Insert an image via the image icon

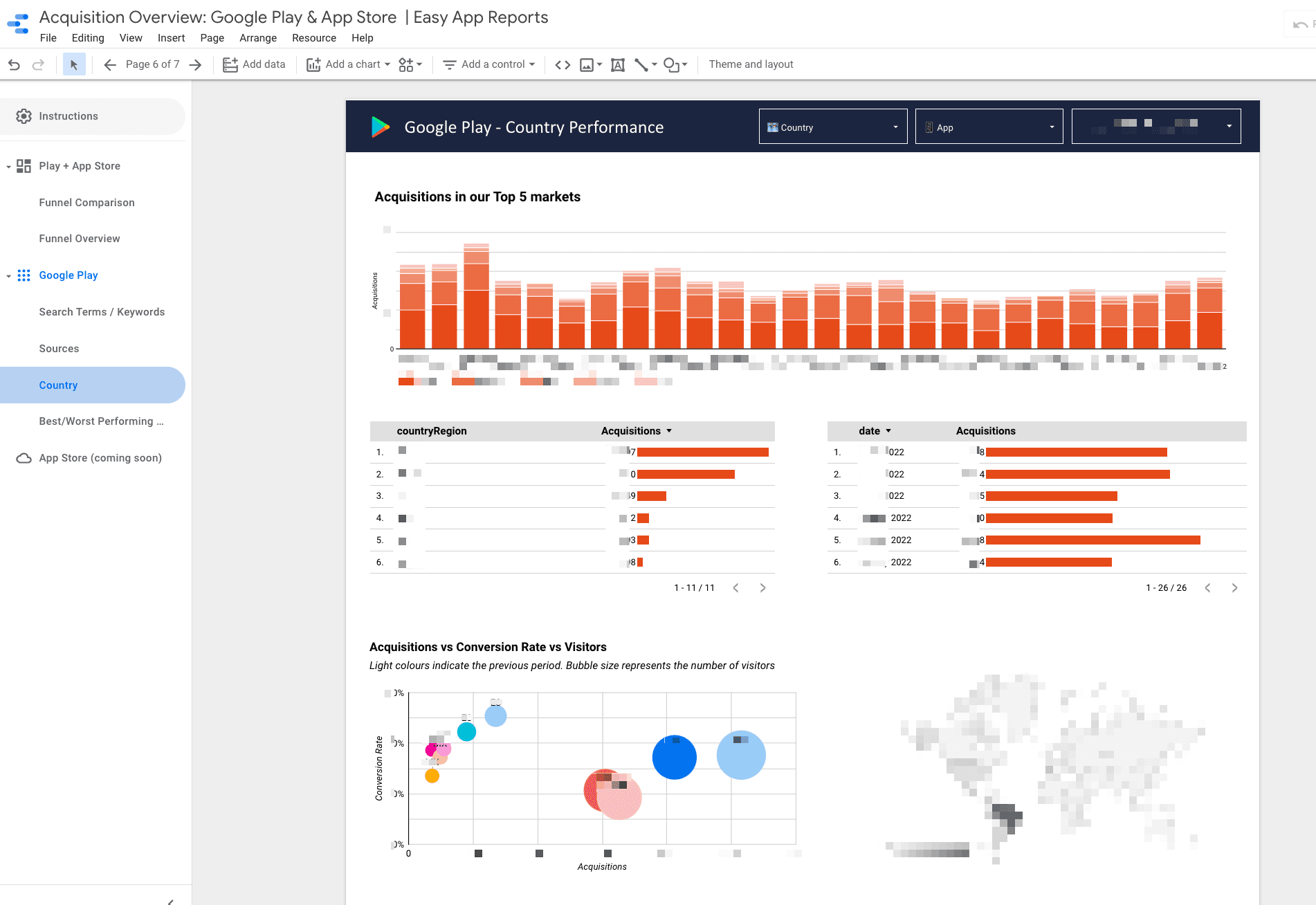[x=590, y=64]
